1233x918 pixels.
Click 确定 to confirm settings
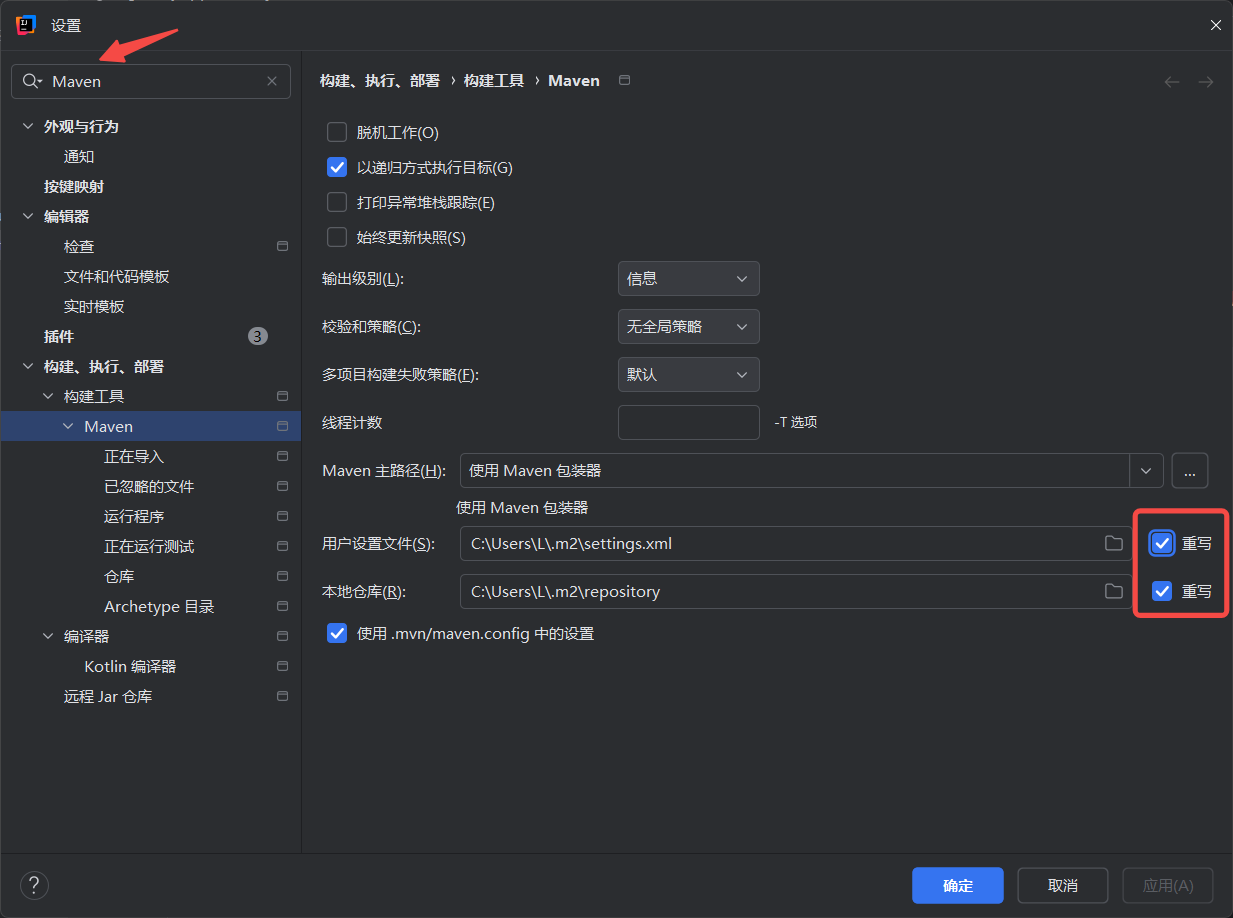pyautogui.click(x=958, y=885)
